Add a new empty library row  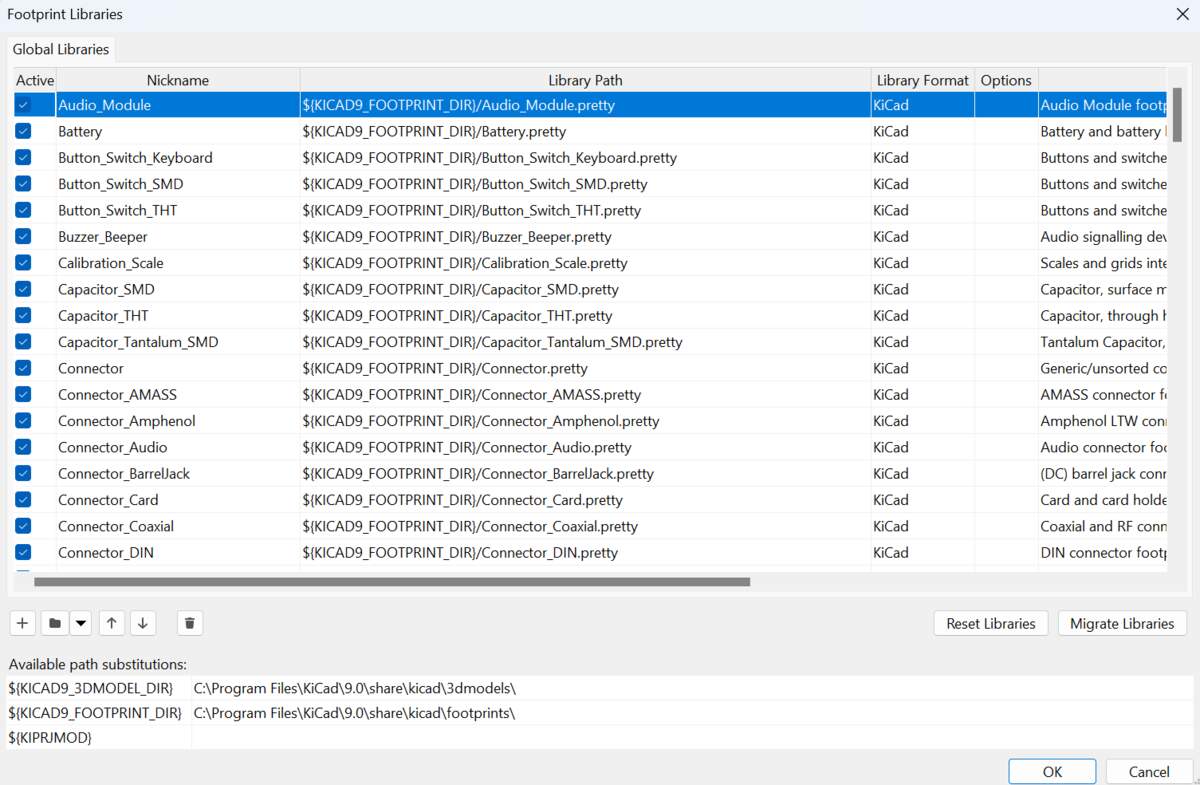22,623
